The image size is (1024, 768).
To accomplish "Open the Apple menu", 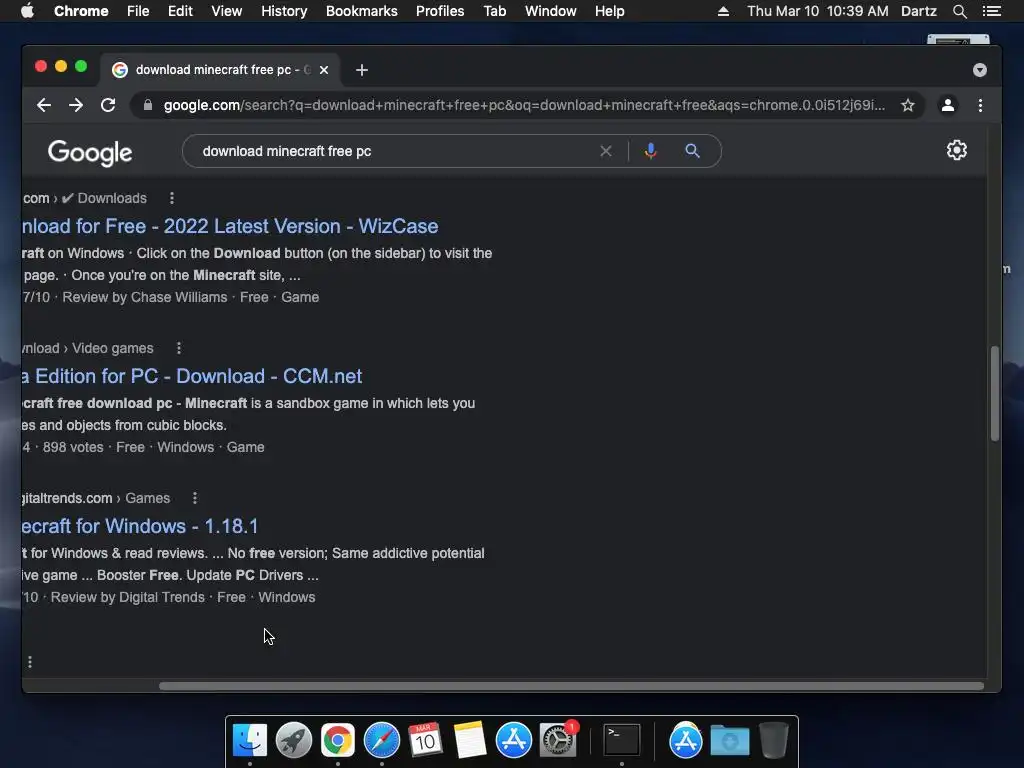I will pos(27,11).
